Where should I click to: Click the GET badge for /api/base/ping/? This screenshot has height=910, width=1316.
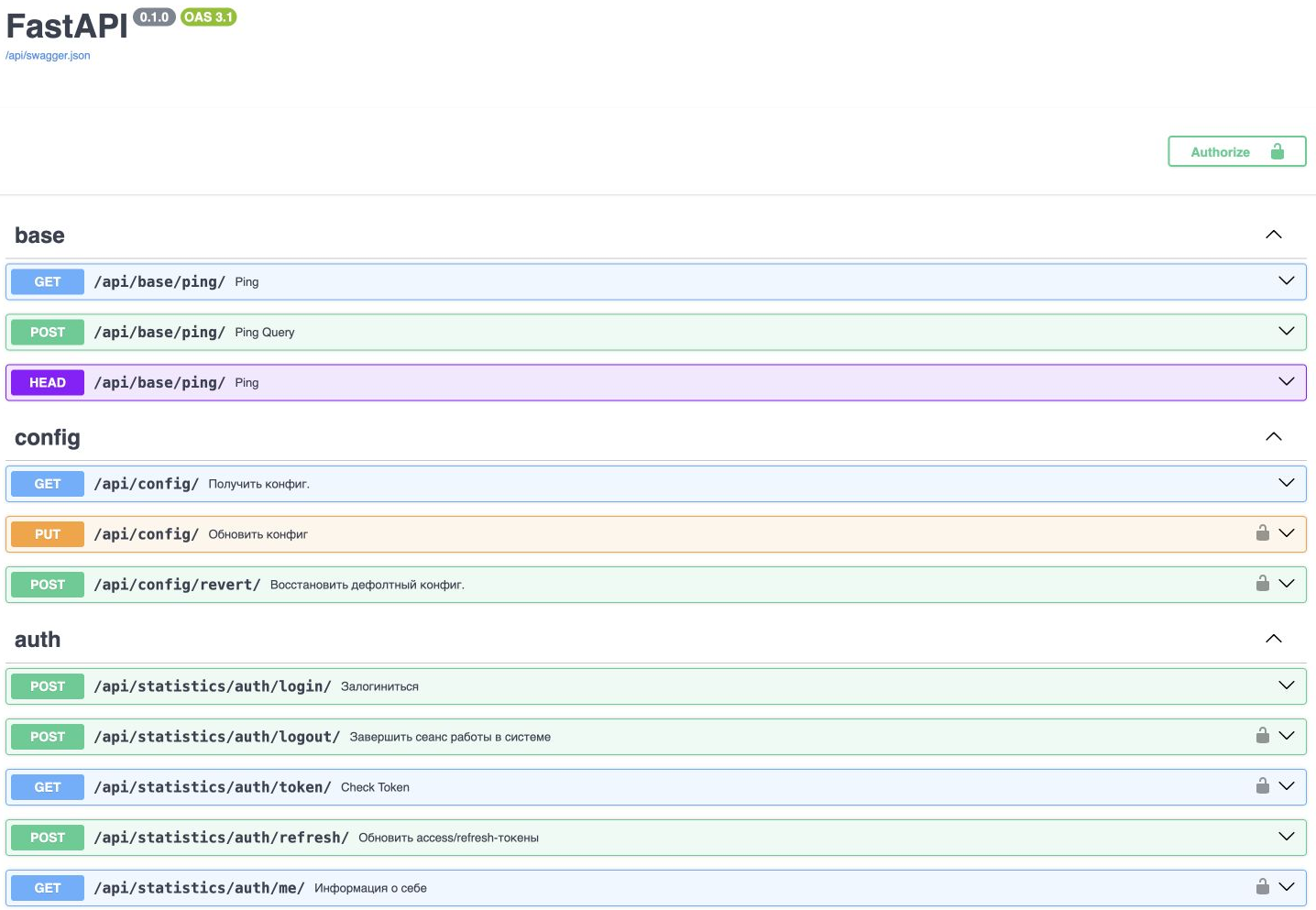(48, 282)
